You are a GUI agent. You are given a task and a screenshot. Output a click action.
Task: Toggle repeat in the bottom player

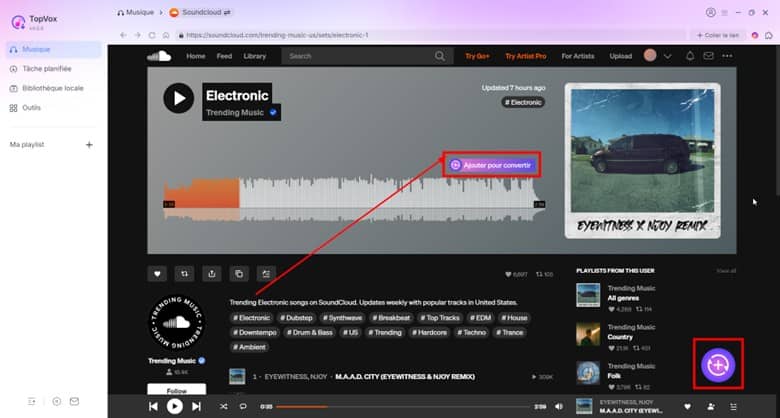pyautogui.click(x=243, y=407)
